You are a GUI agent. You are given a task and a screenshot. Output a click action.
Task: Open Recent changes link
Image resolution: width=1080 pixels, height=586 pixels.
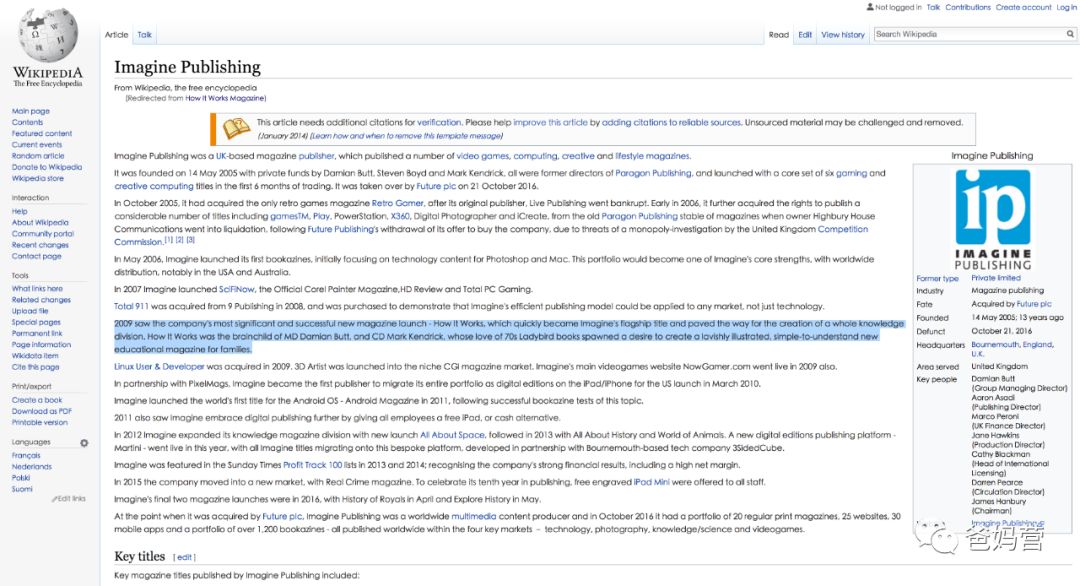[x=40, y=244]
